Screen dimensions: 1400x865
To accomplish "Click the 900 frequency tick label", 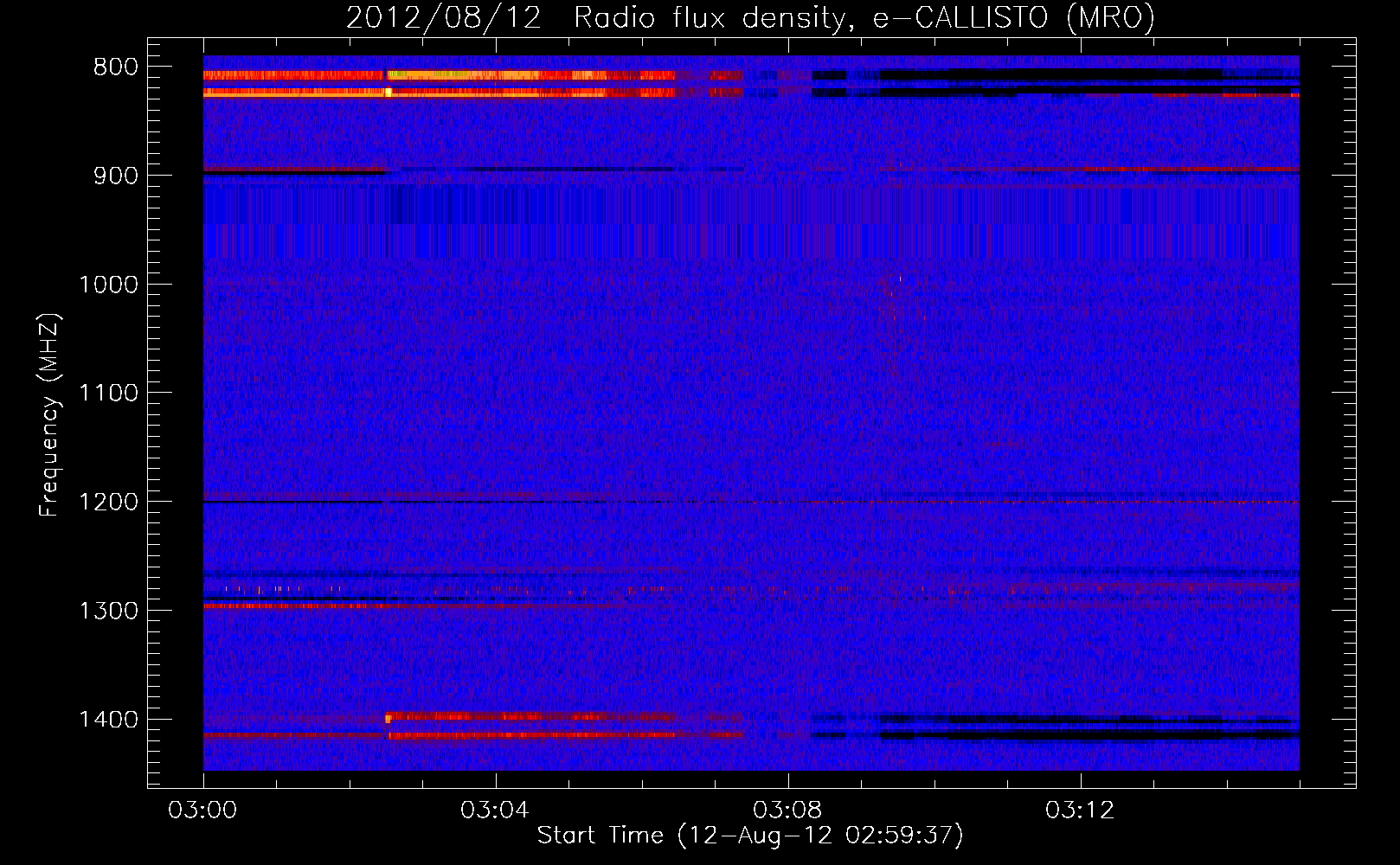I will (x=115, y=176).
